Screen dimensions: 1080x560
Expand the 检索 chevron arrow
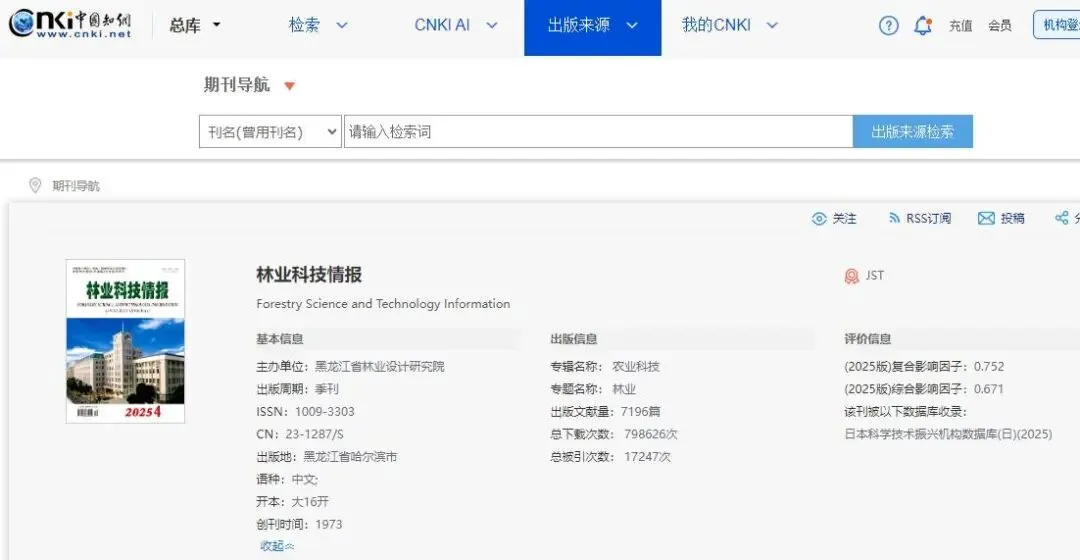point(342,26)
